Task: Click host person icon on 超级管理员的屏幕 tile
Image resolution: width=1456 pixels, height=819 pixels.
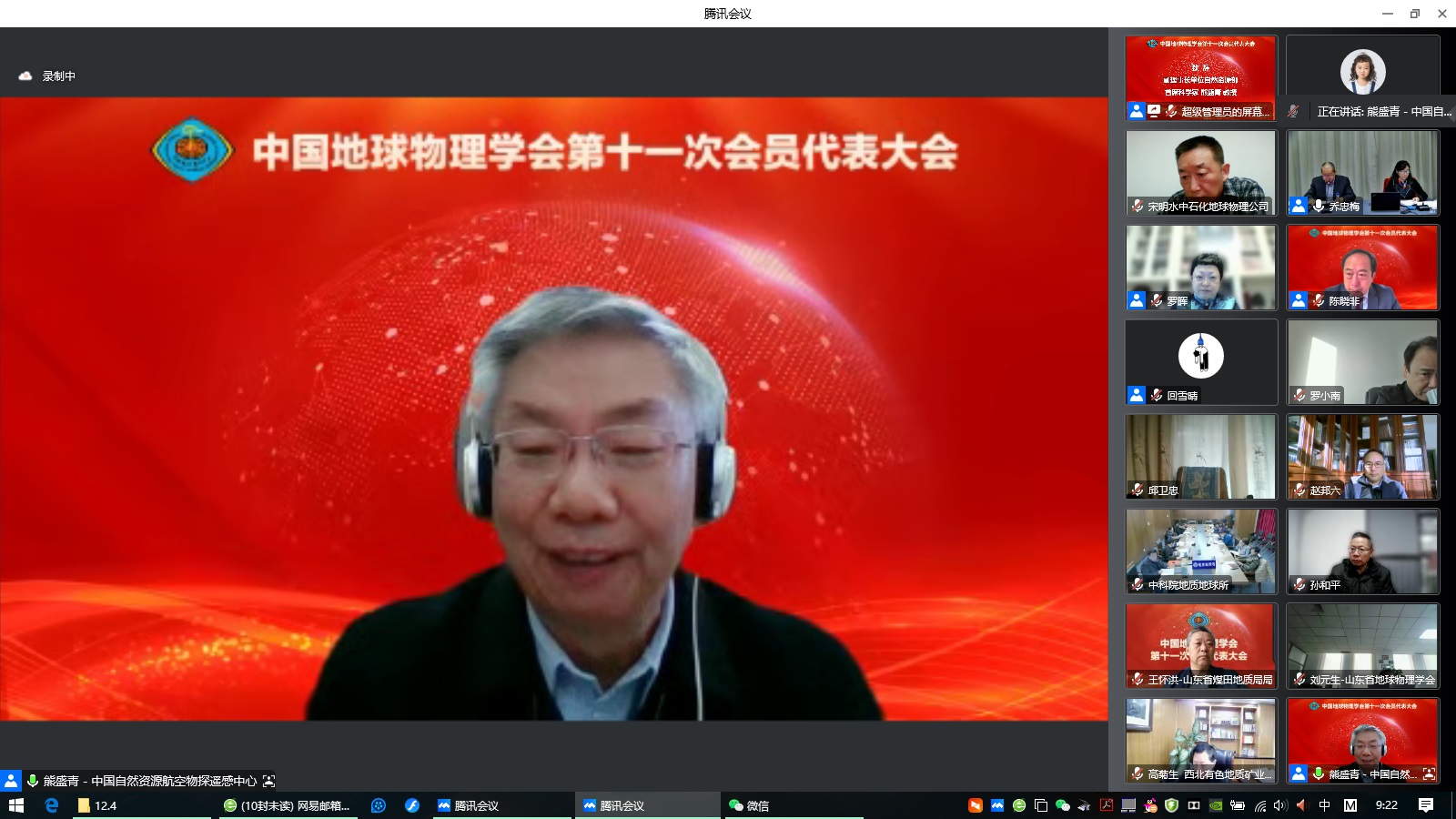Action: [1136, 111]
